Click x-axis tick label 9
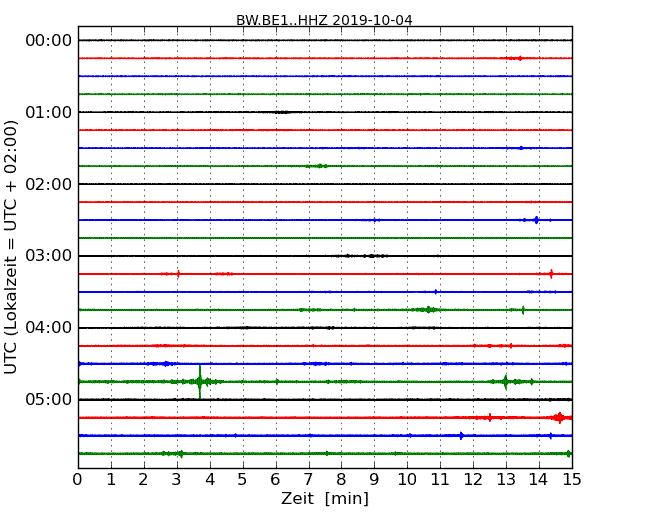Image resolution: width=650 pixels, height=520 pixels. [x=374, y=480]
